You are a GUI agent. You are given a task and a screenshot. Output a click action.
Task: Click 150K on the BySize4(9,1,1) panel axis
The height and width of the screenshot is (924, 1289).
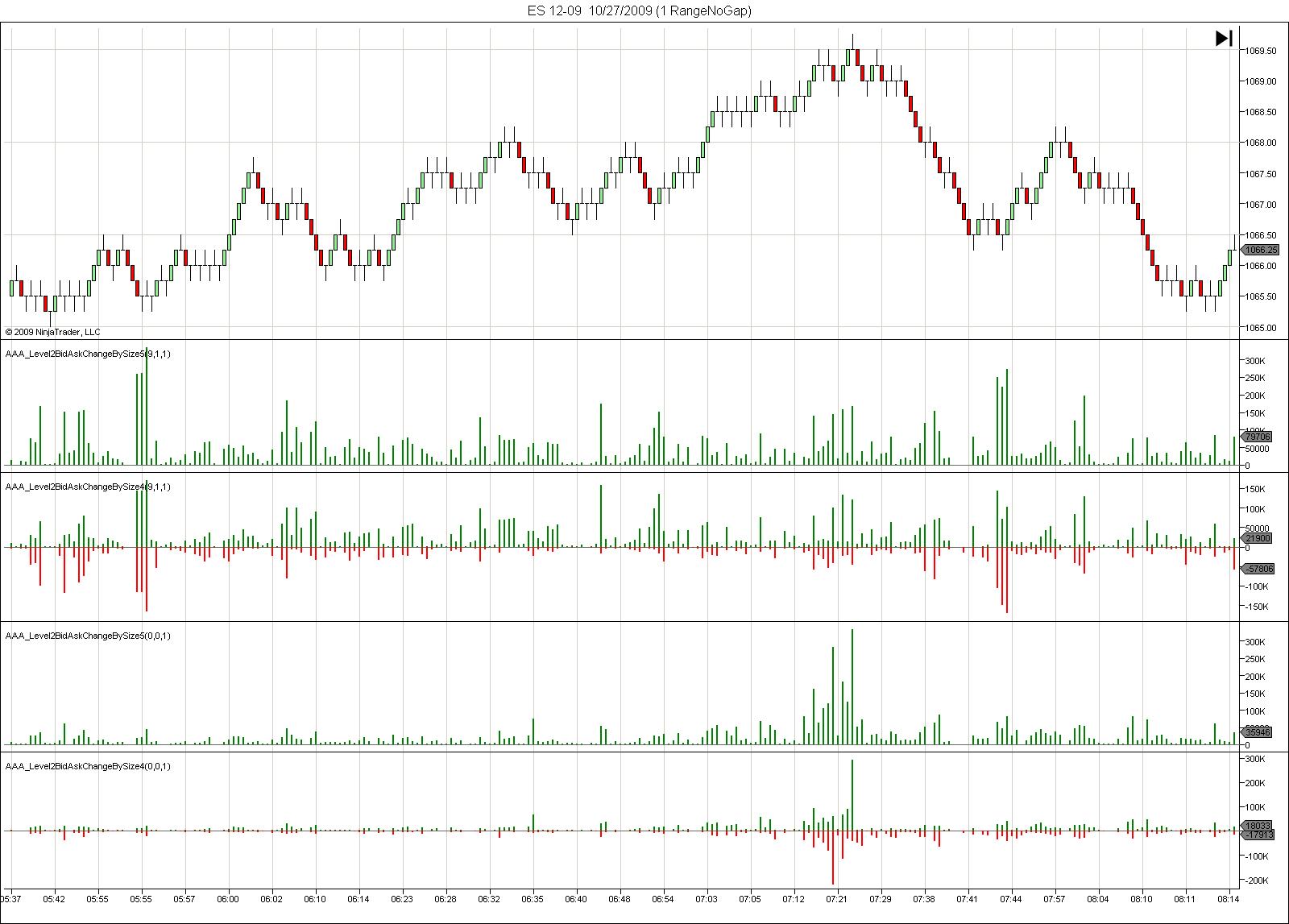click(x=1255, y=489)
